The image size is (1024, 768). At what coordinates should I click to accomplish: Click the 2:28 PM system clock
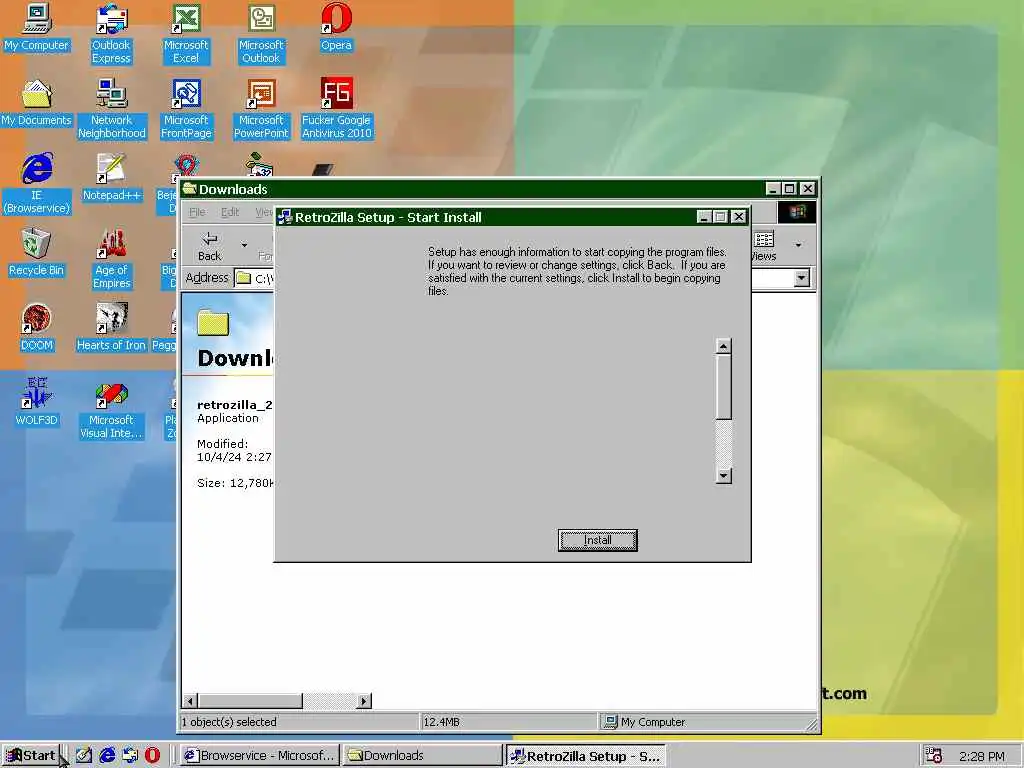click(x=982, y=756)
